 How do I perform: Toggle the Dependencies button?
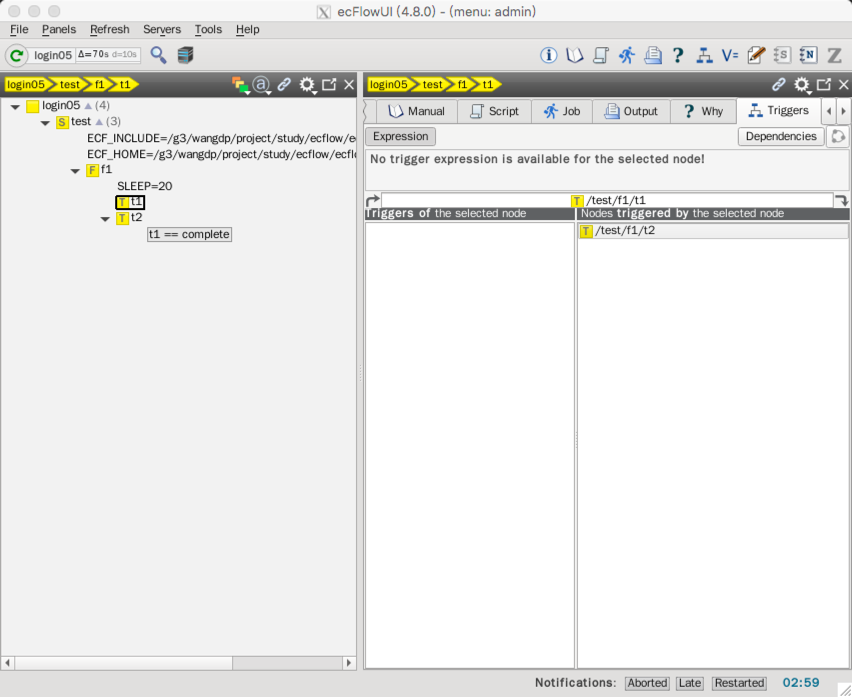tap(781, 136)
